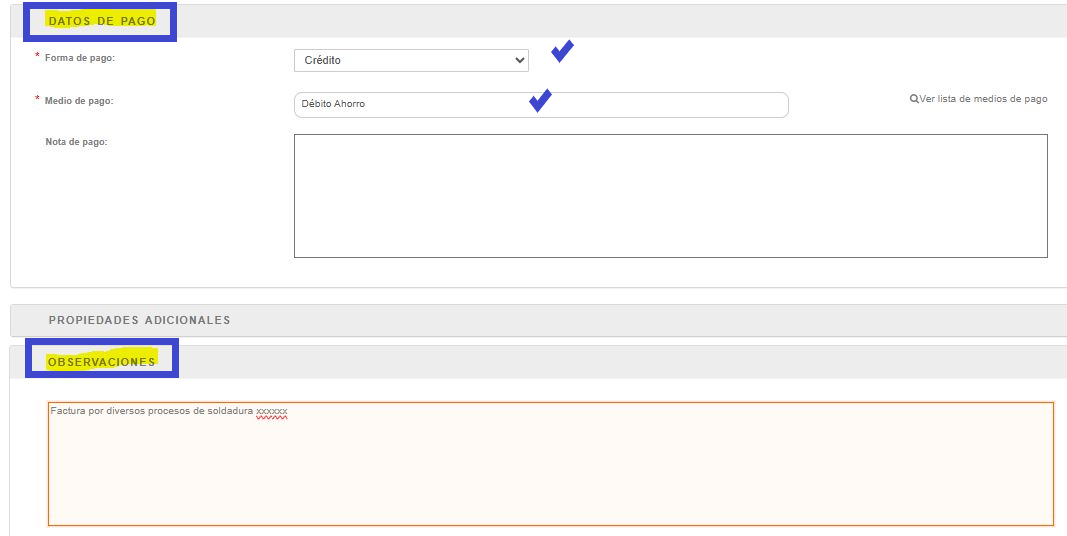Click the red asterisk before Medio de pago
This screenshot has height=536, width=1067.
37,100
